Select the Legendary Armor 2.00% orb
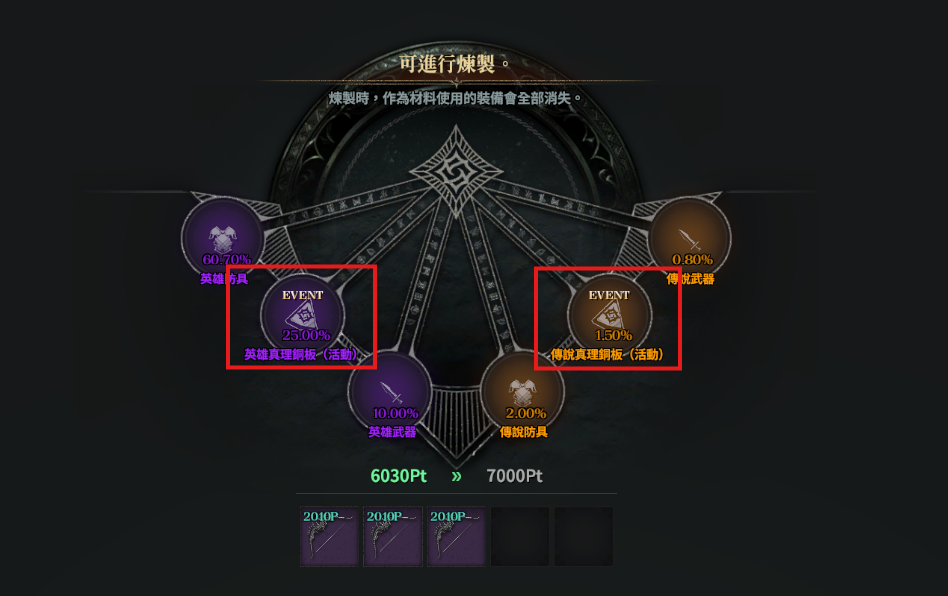 [523, 392]
